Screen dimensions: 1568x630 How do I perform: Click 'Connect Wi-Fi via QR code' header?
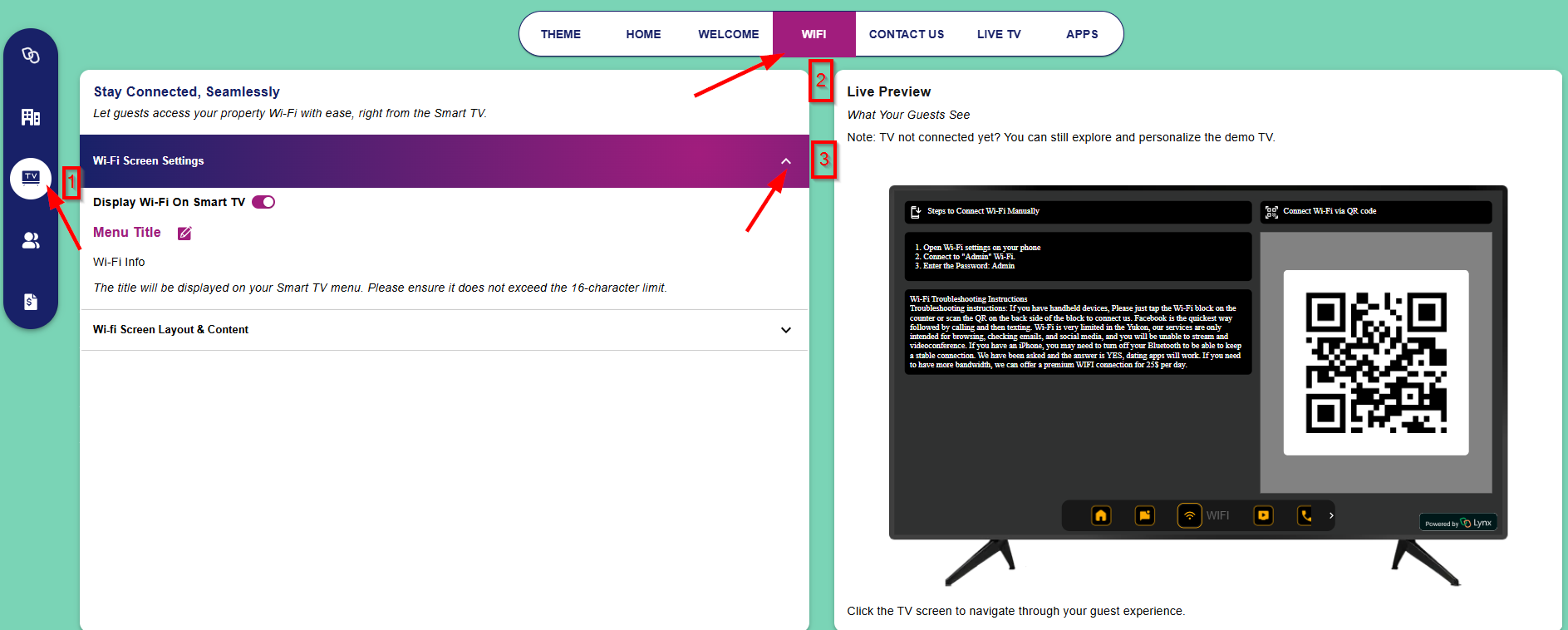1376,212
